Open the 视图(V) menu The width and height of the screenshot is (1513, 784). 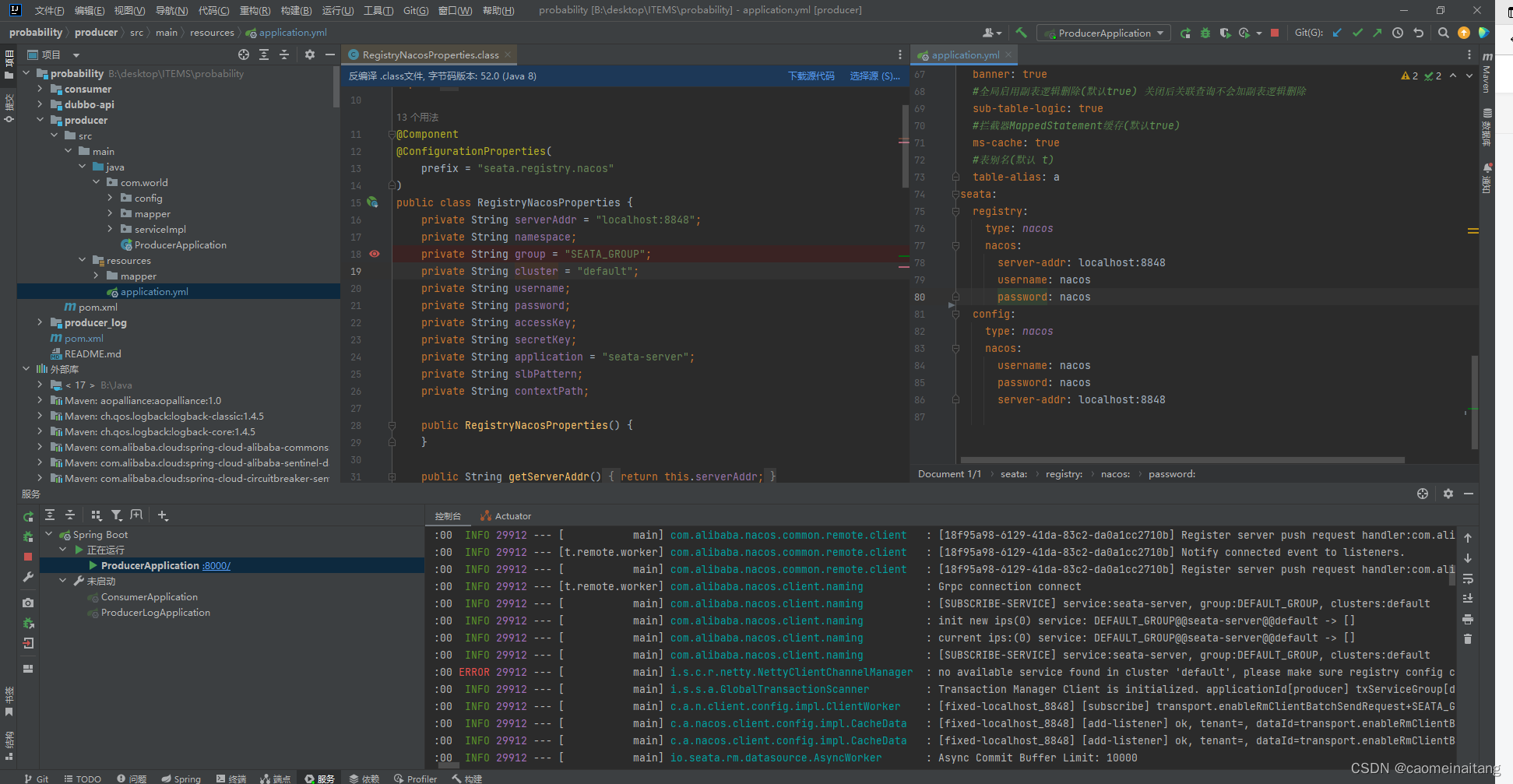(x=128, y=10)
